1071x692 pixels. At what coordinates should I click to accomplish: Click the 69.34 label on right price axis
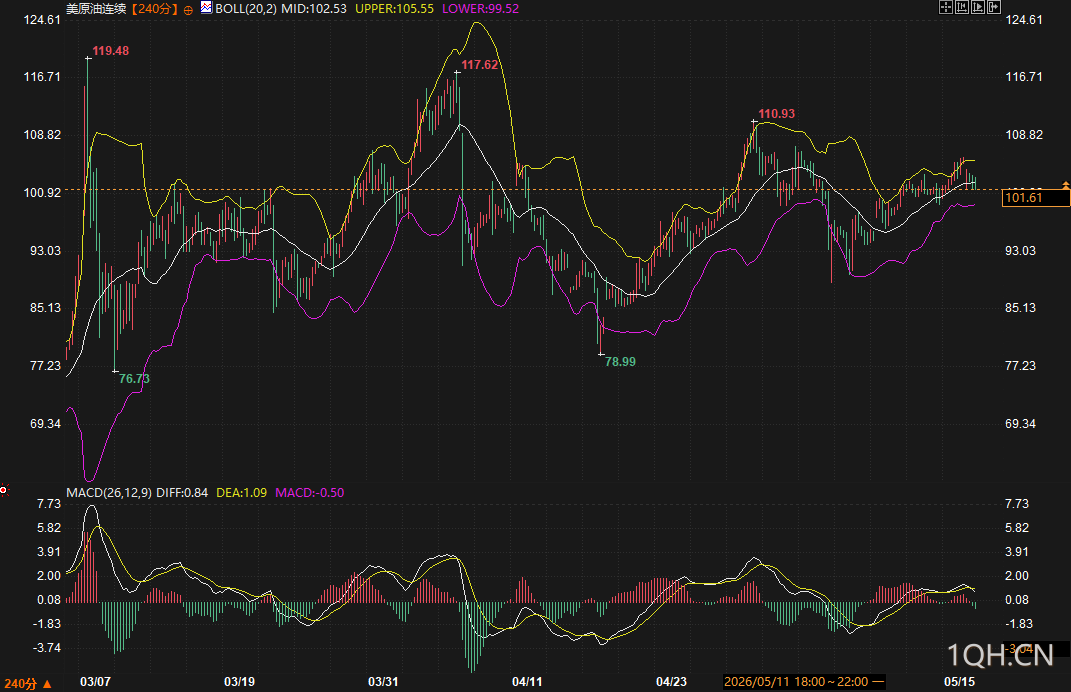click(x=1020, y=424)
